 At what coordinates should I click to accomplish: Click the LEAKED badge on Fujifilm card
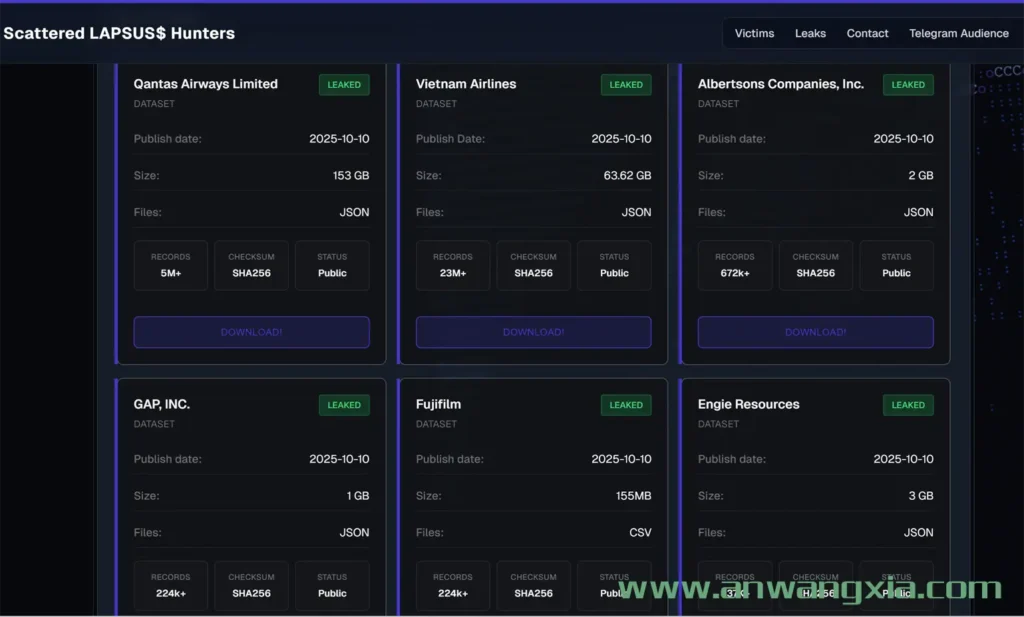pos(626,405)
